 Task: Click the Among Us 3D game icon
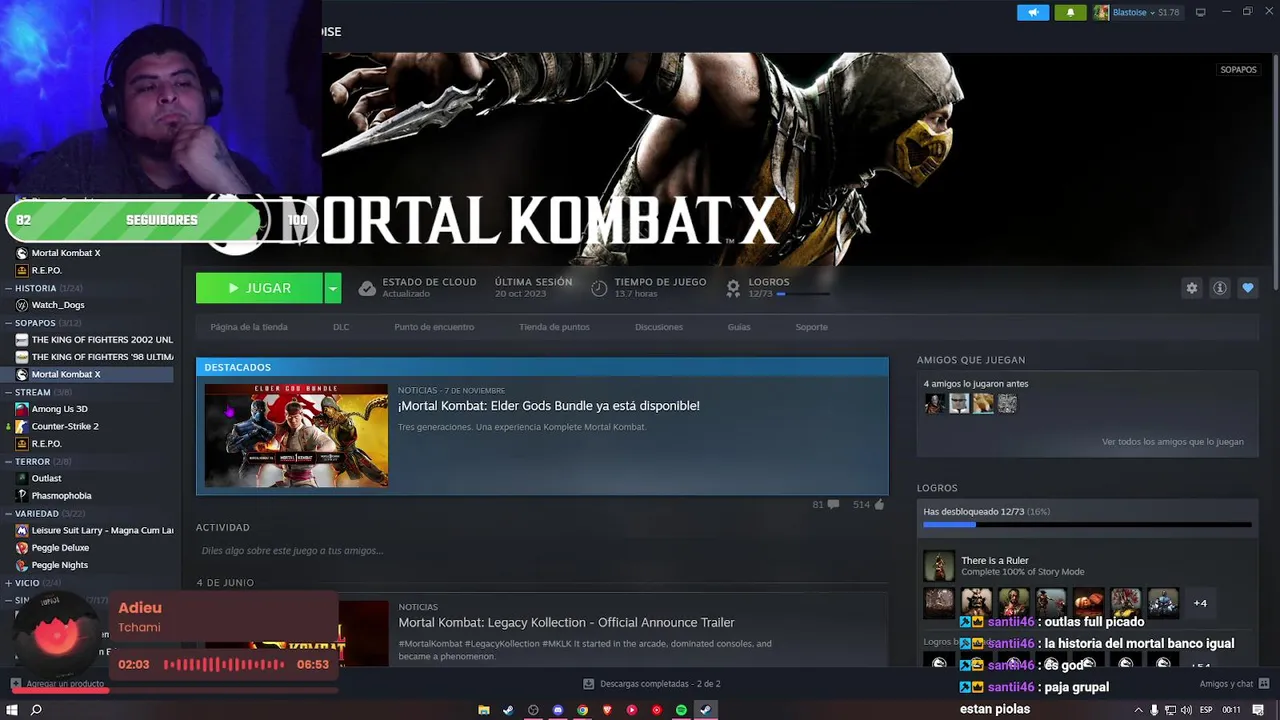(x=22, y=409)
